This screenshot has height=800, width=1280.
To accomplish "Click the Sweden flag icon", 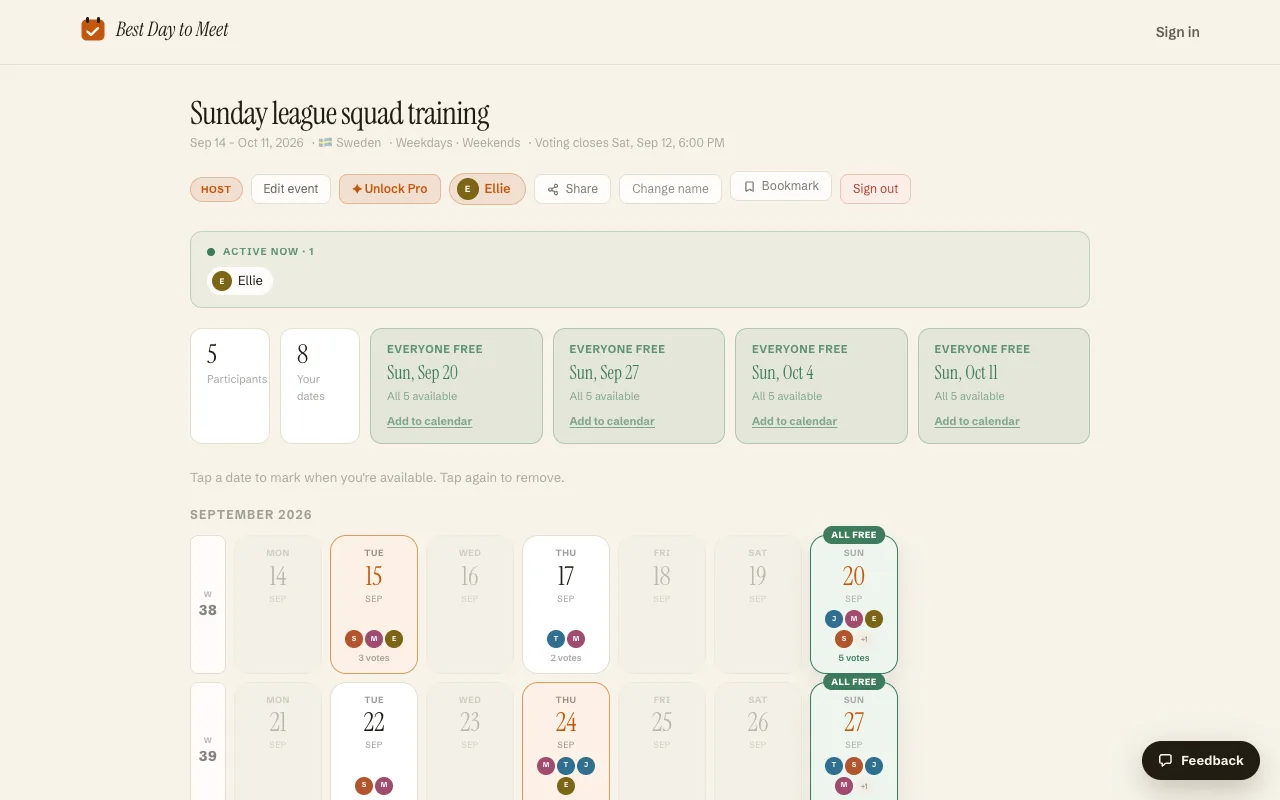I will (325, 143).
